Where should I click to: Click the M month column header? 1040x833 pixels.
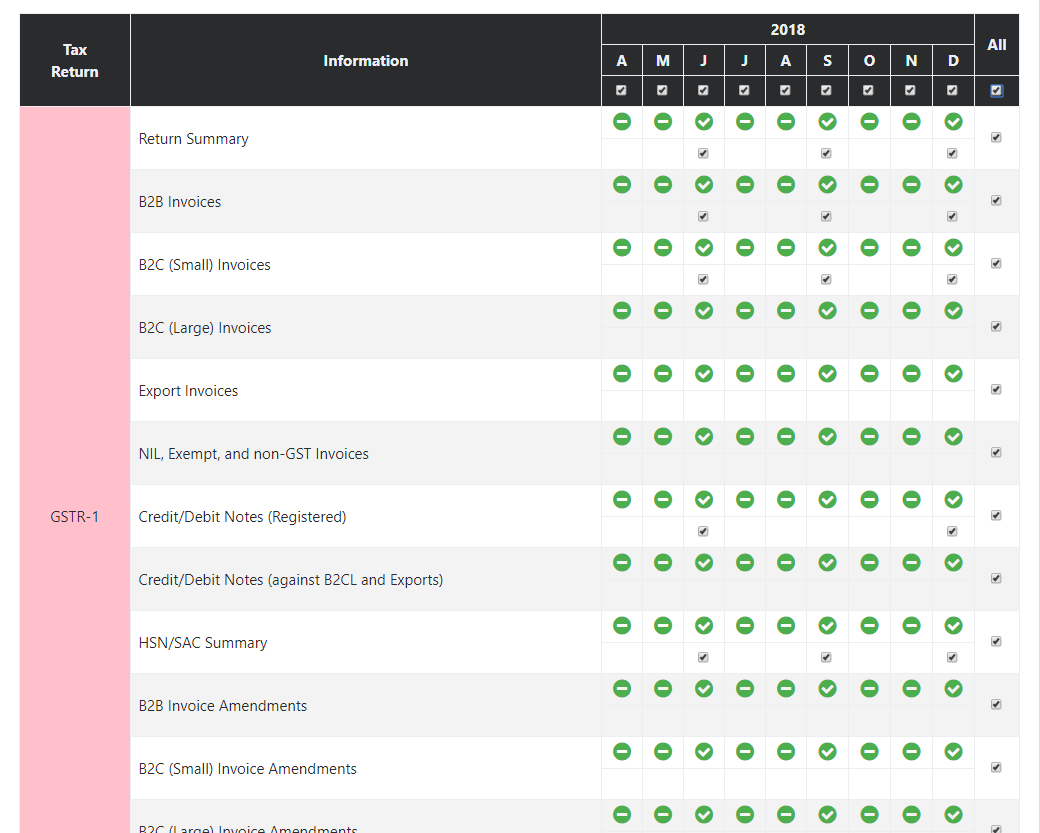pos(663,61)
